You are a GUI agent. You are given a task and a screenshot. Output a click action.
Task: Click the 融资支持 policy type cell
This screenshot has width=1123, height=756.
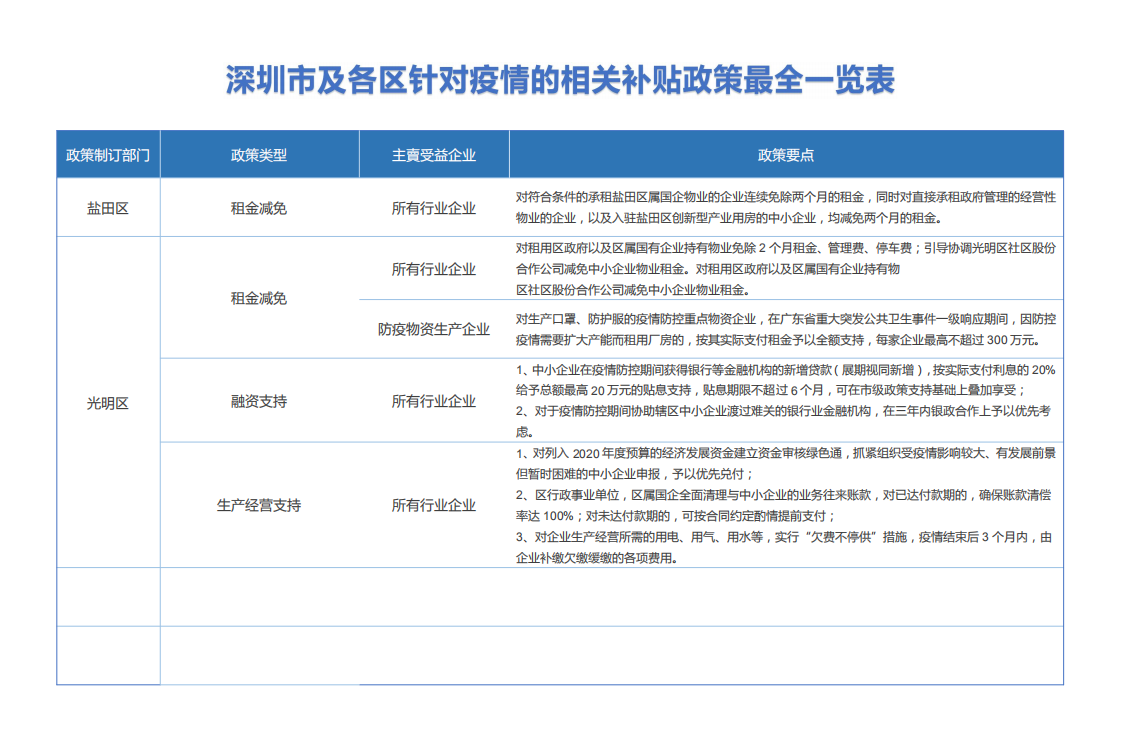pyautogui.click(x=259, y=401)
